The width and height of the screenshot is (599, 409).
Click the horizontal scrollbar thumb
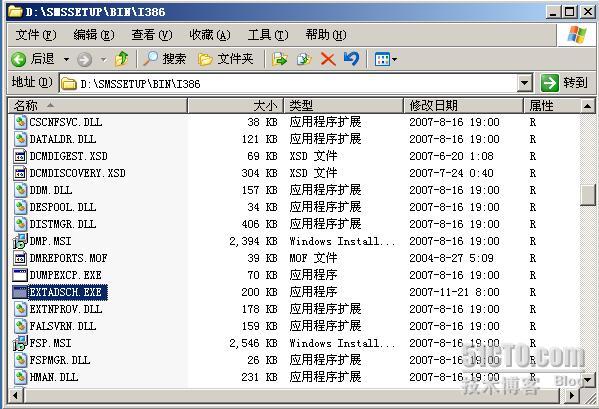(292, 395)
